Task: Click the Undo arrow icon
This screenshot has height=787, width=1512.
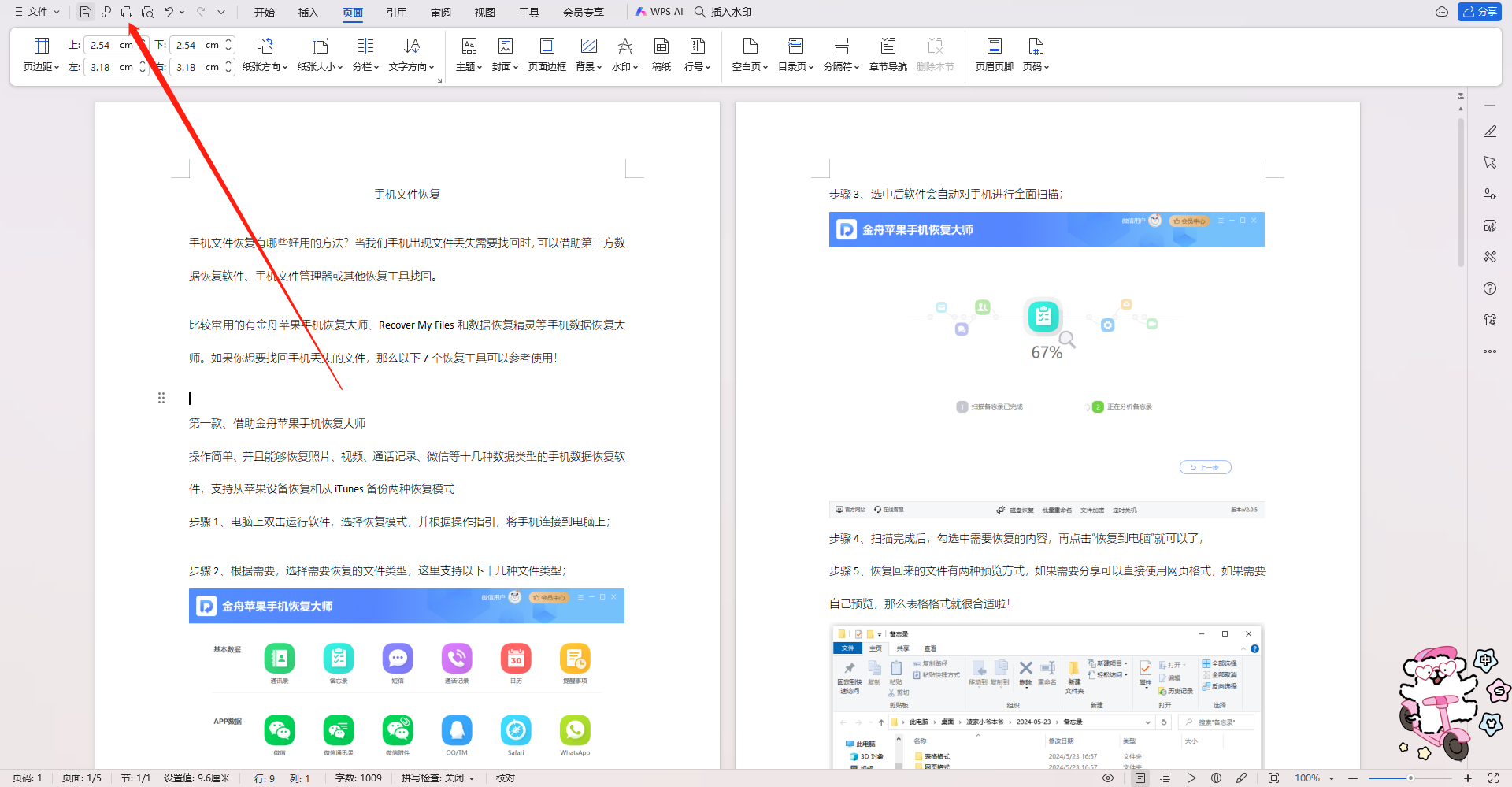Action: pos(169,12)
